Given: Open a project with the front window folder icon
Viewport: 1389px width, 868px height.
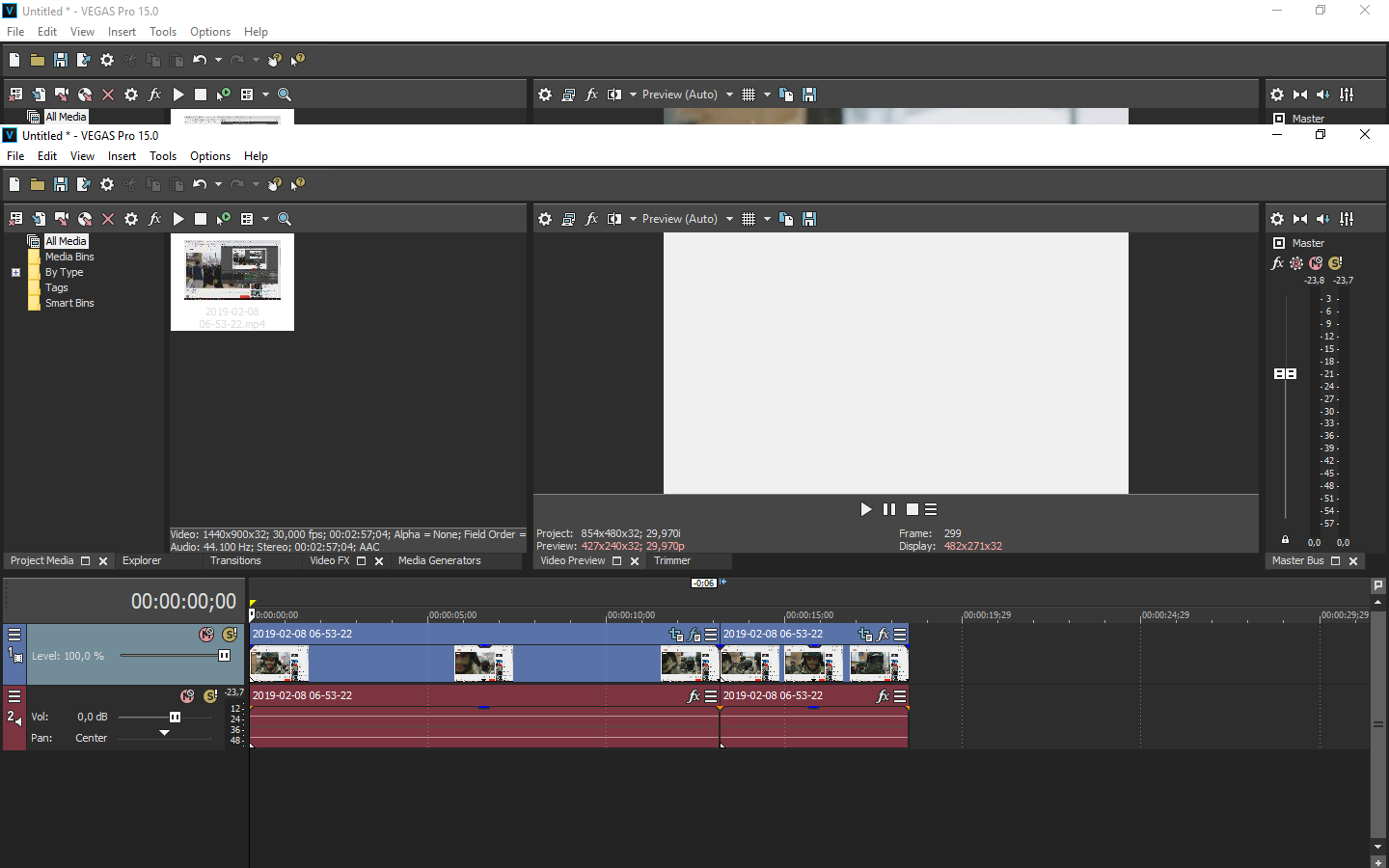Looking at the screenshot, I should (38, 184).
